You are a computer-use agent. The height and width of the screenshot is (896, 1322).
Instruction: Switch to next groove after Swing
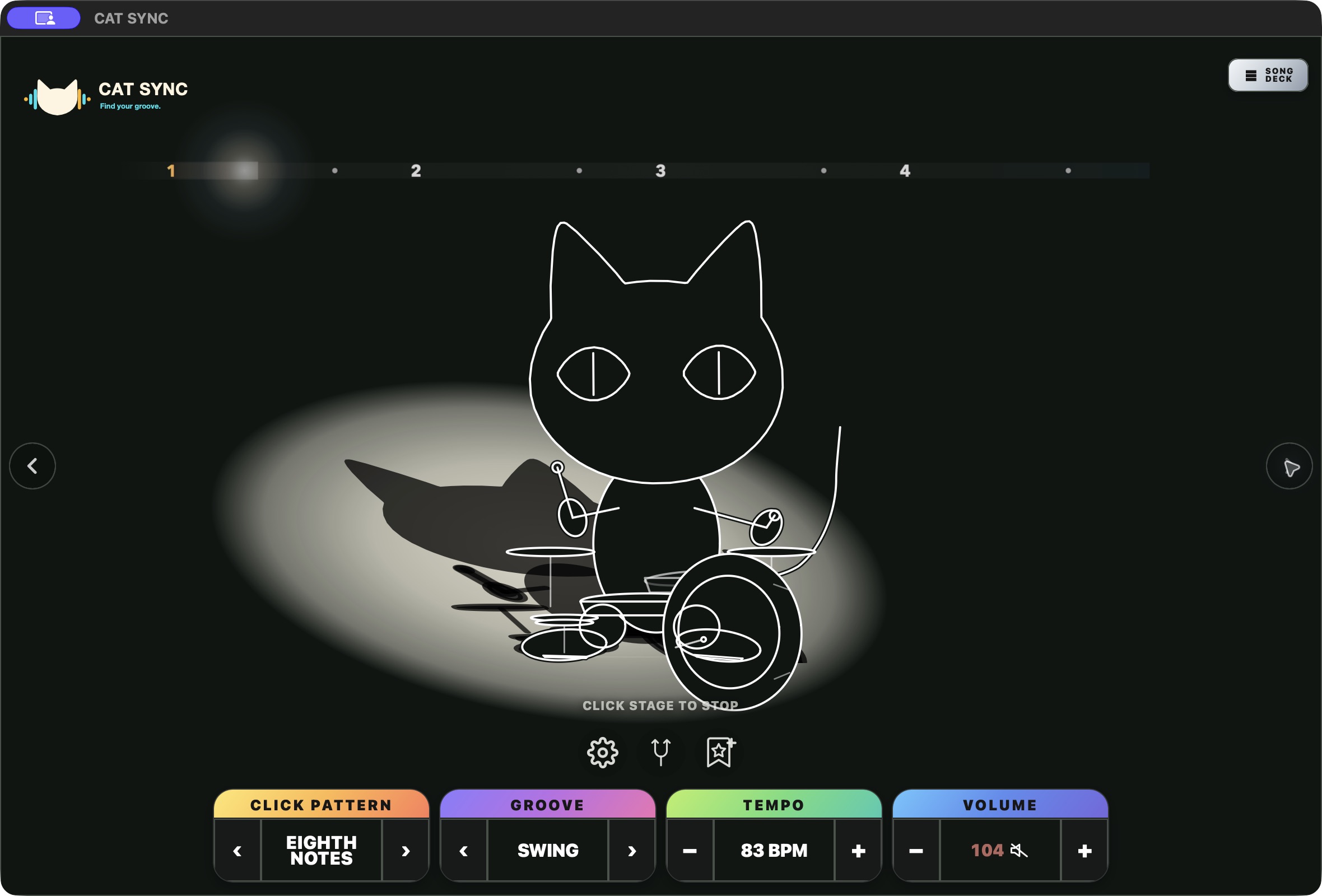coord(632,851)
